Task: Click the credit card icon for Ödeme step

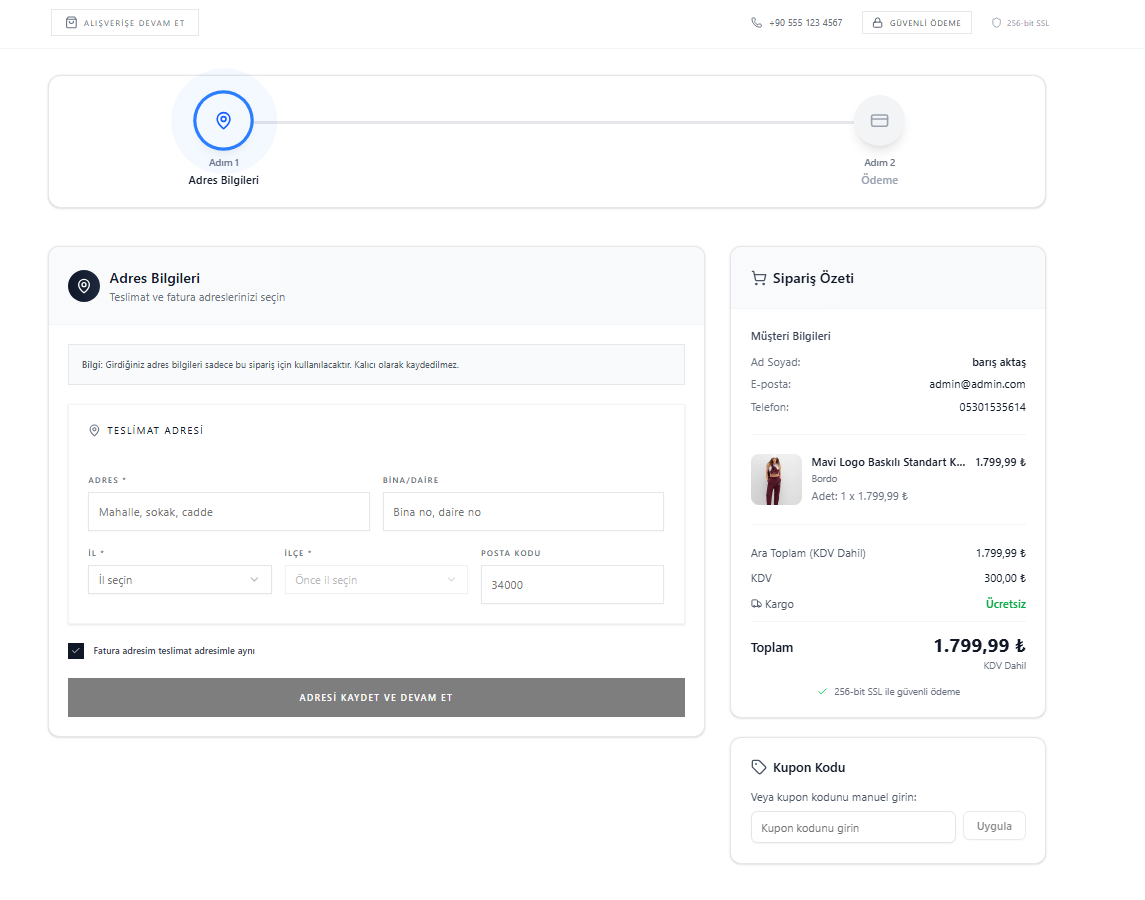Action: 879,121
